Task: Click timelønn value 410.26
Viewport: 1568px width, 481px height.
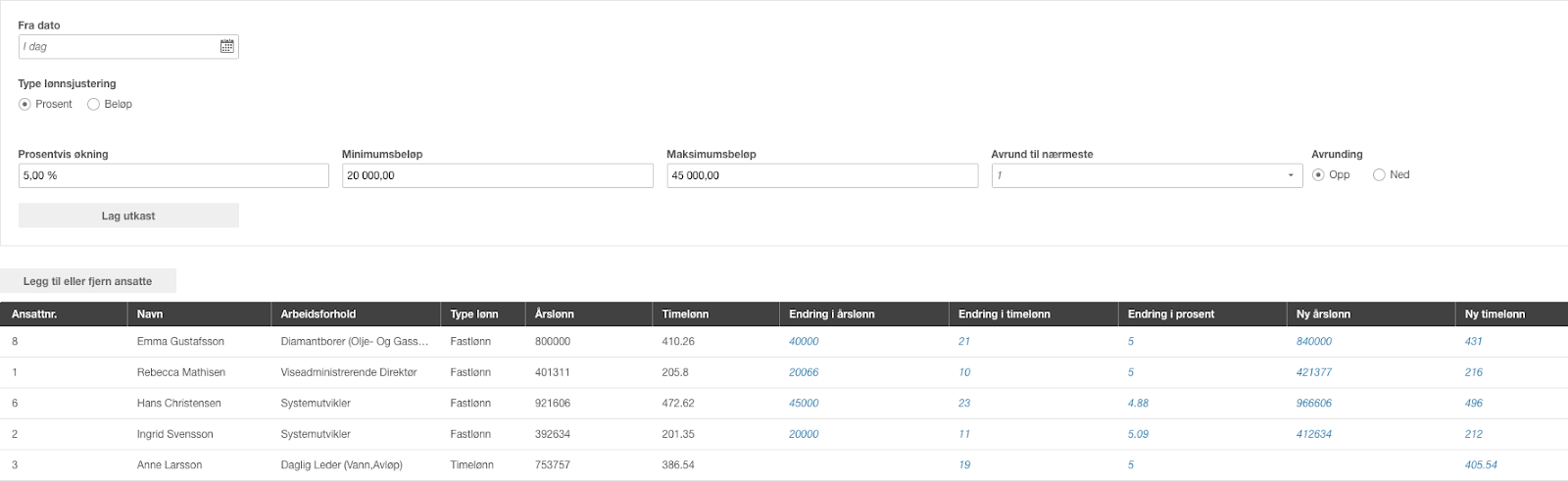Action: pos(678,342)
